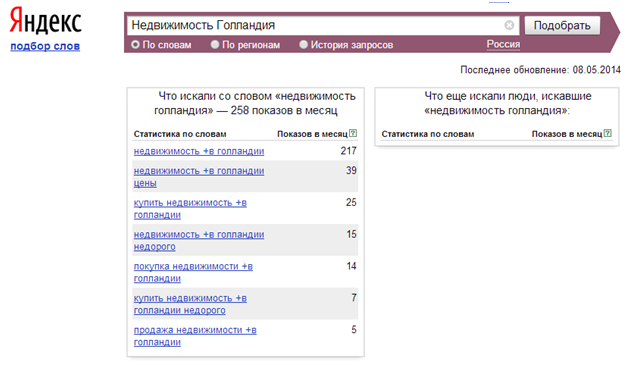The width and height of the screenshot is (627, 370).
Task: Open query продажа недвижимости +в голландии
Action: (x=195, y=336)
